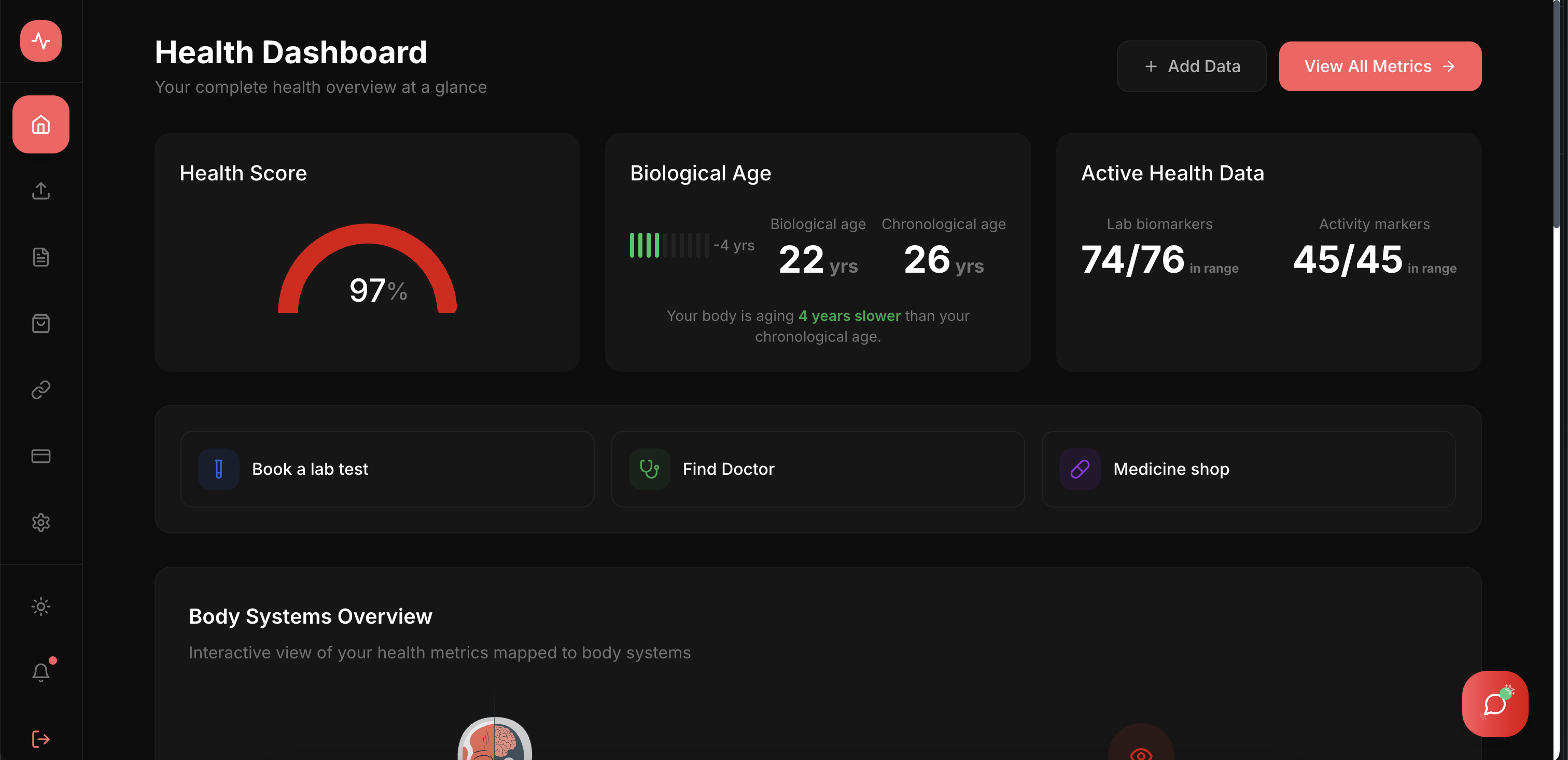1568x760 pixels.
Task: Open the home dashboard sidebar icon
Action: tap(41, 125)
